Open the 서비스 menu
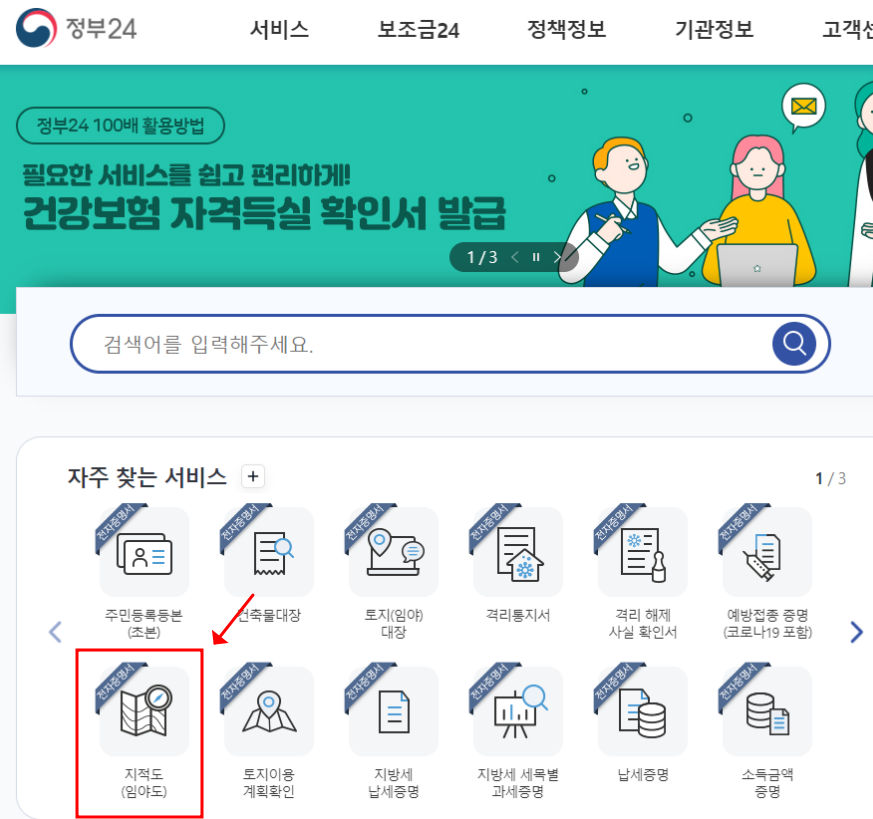The width and height of the screenshot is (873, 819). click(279, 29)
